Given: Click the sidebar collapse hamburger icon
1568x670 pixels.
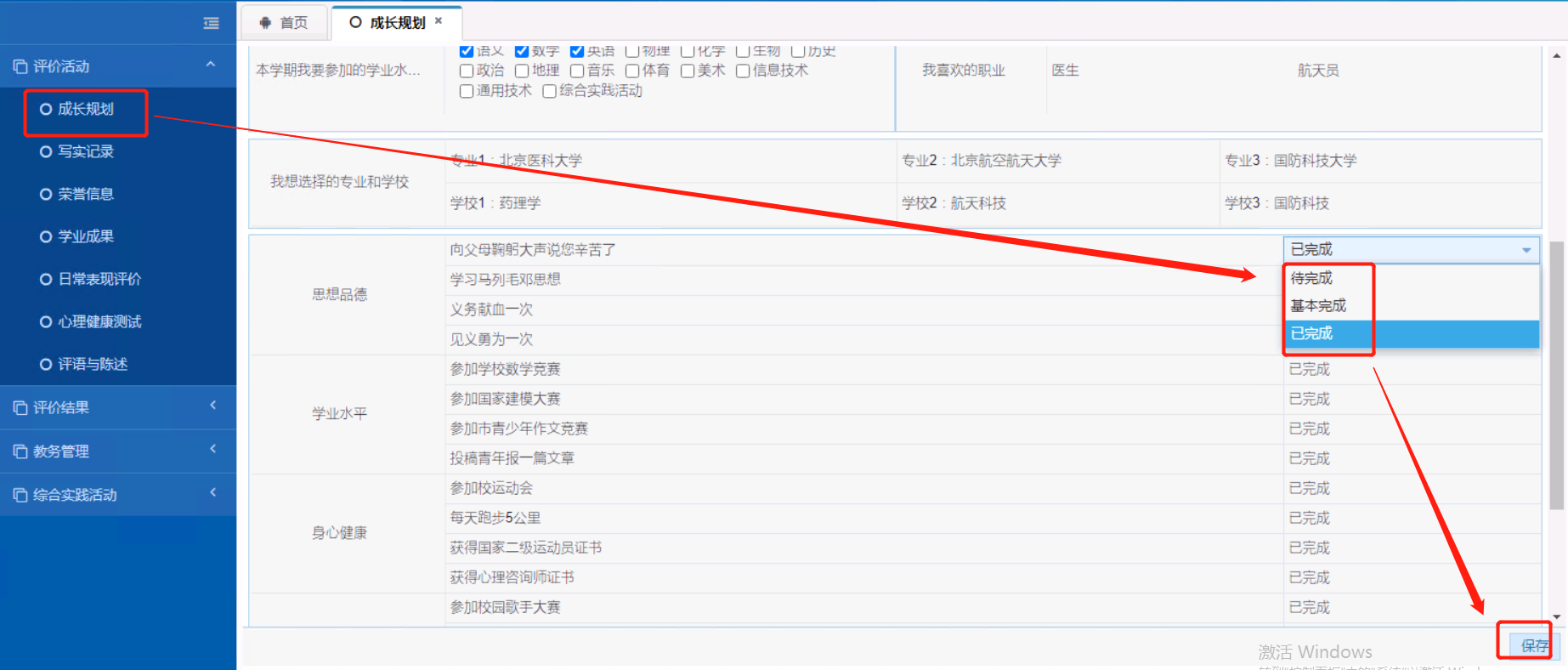Looking at the screenshot, I should (x=211, y=23).
